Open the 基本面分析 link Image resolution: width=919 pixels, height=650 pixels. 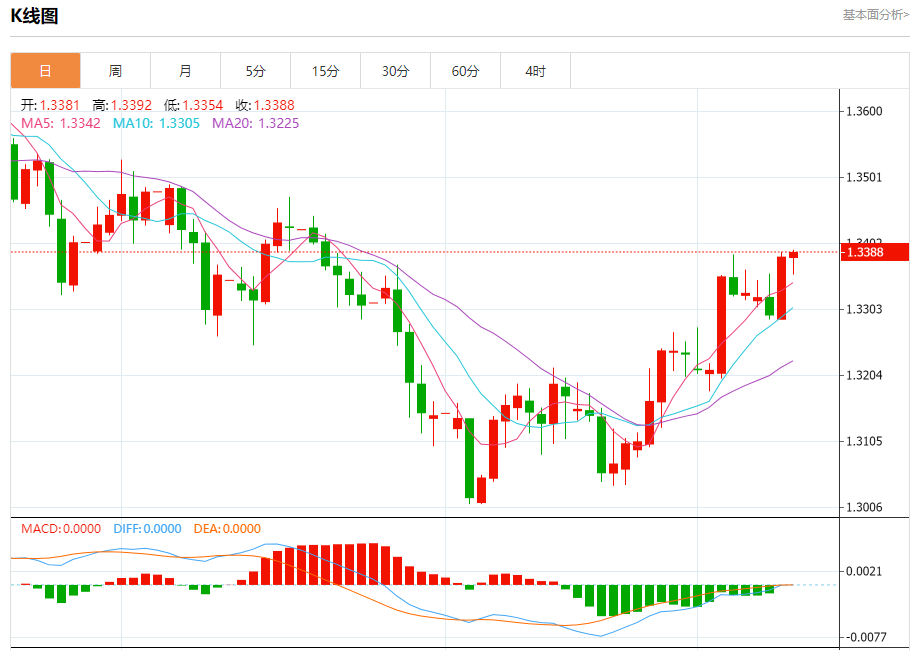[x=875, y=15]
